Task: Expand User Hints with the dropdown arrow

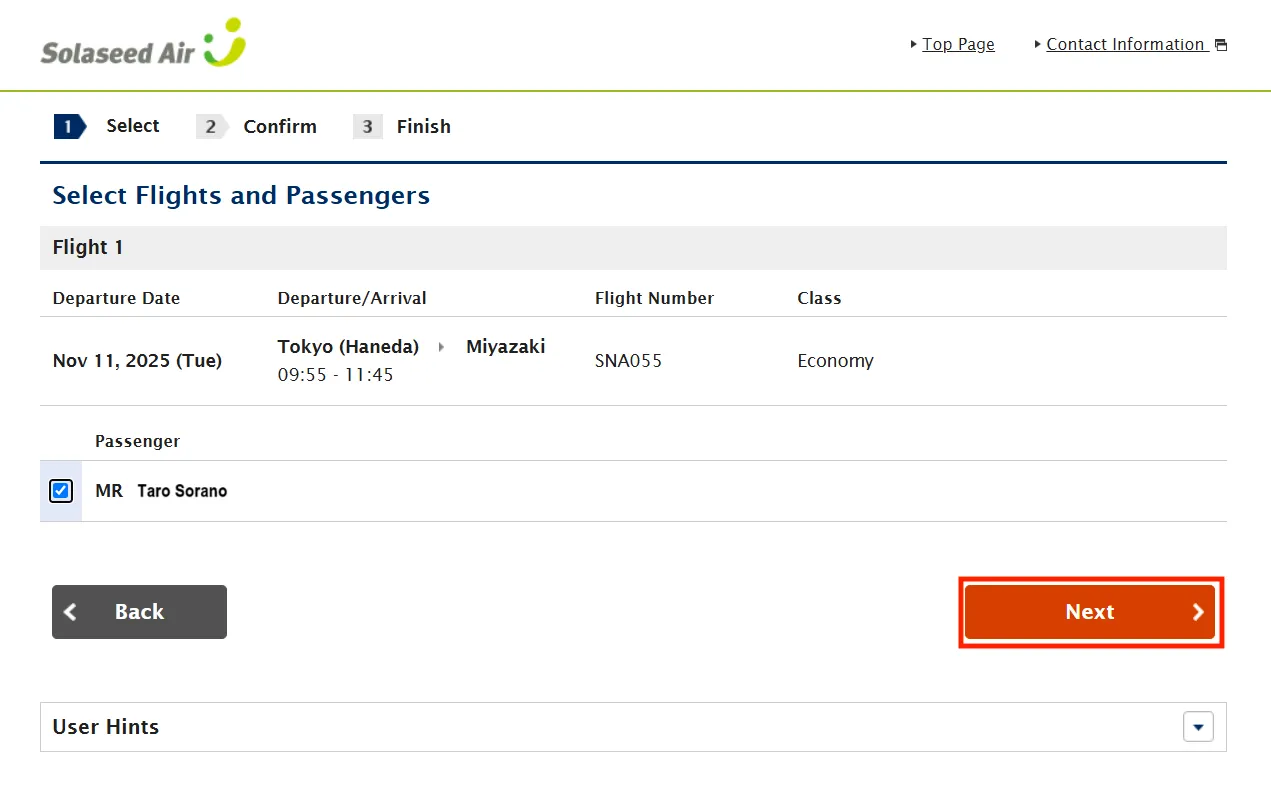Action: click(x=1198, y=727)
